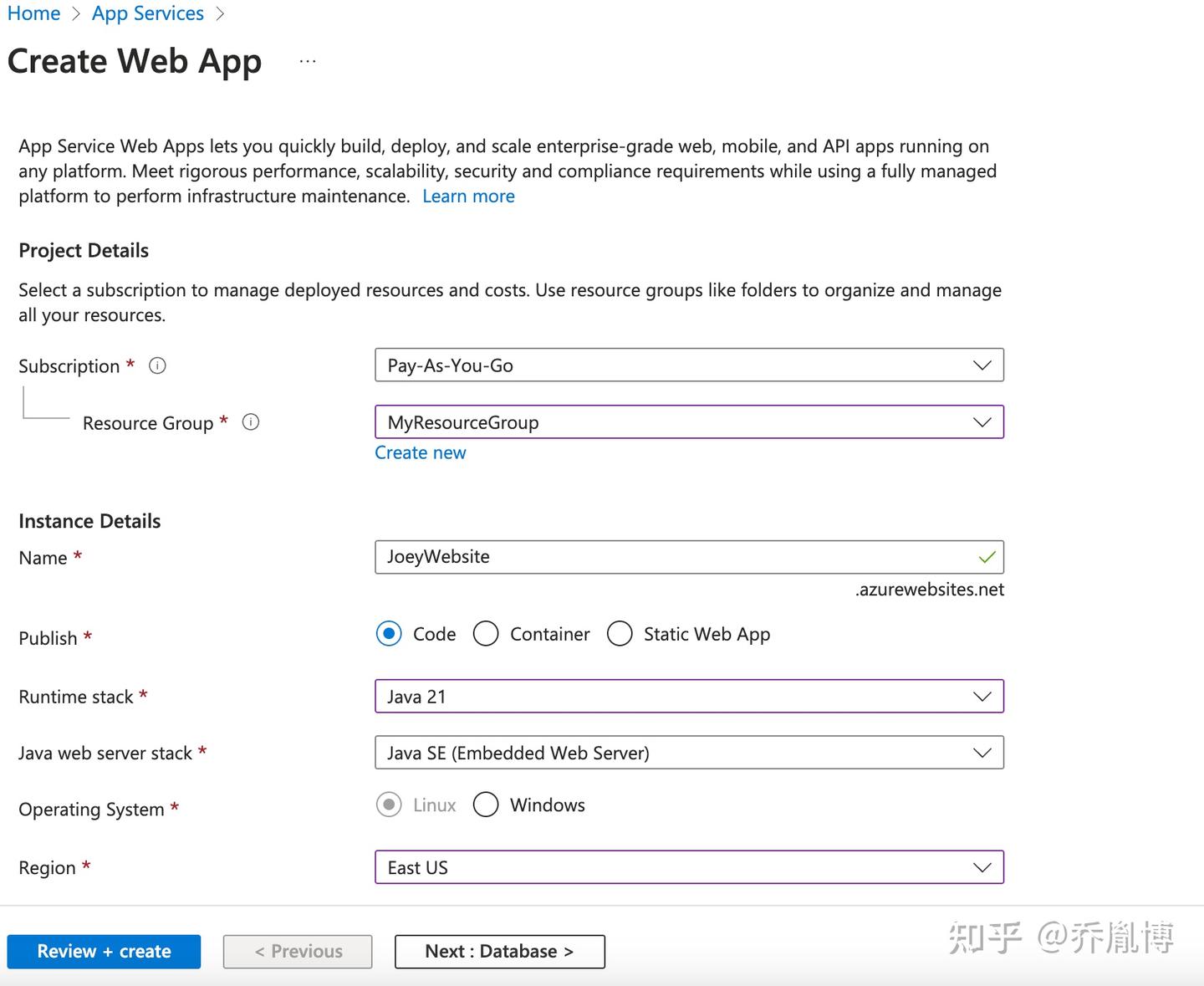The image size is (1204, 986).
Task: Click the Instance Details heading
Action: tap(89, 521)
